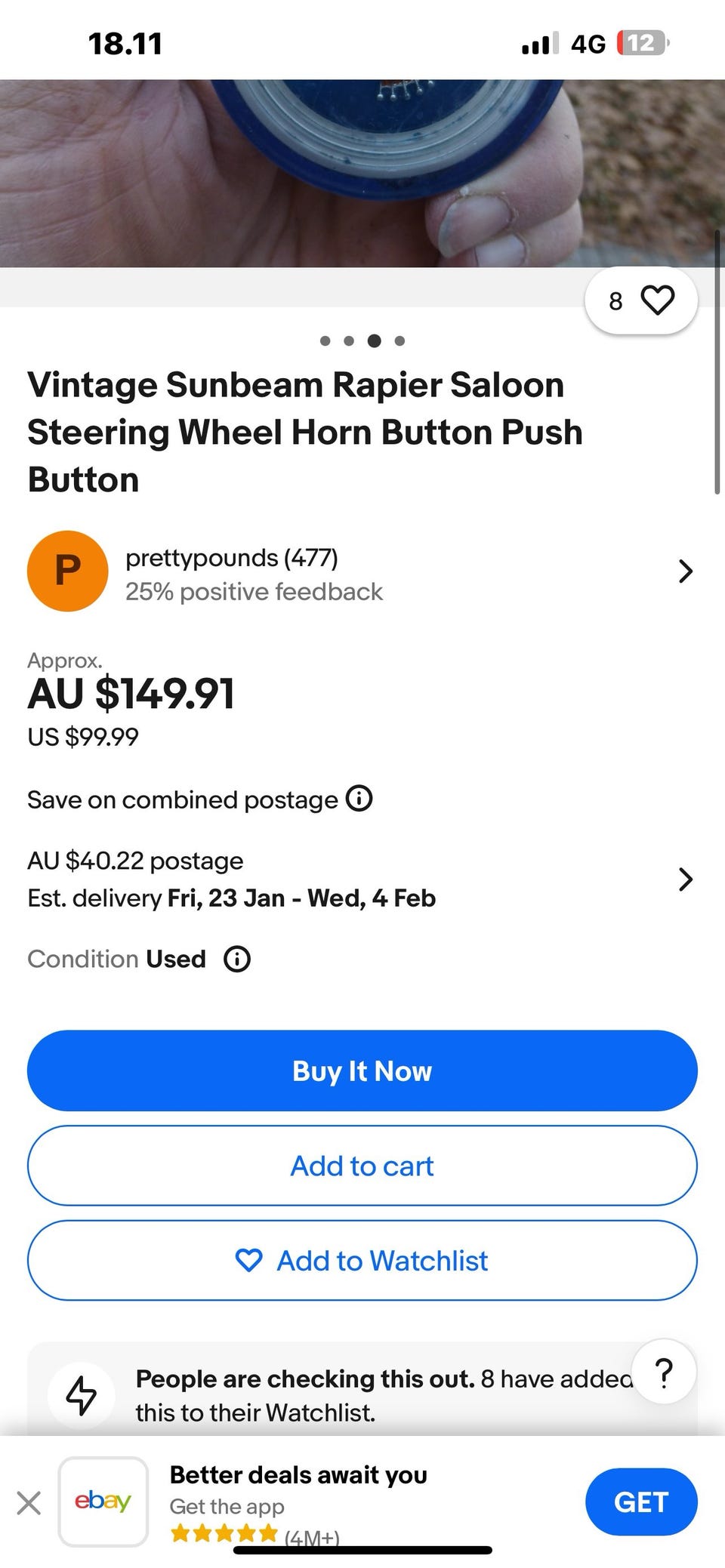Click the info icon next to Condition Used
The height and width of the screenshot is (1568, 725).
[237, 959]
